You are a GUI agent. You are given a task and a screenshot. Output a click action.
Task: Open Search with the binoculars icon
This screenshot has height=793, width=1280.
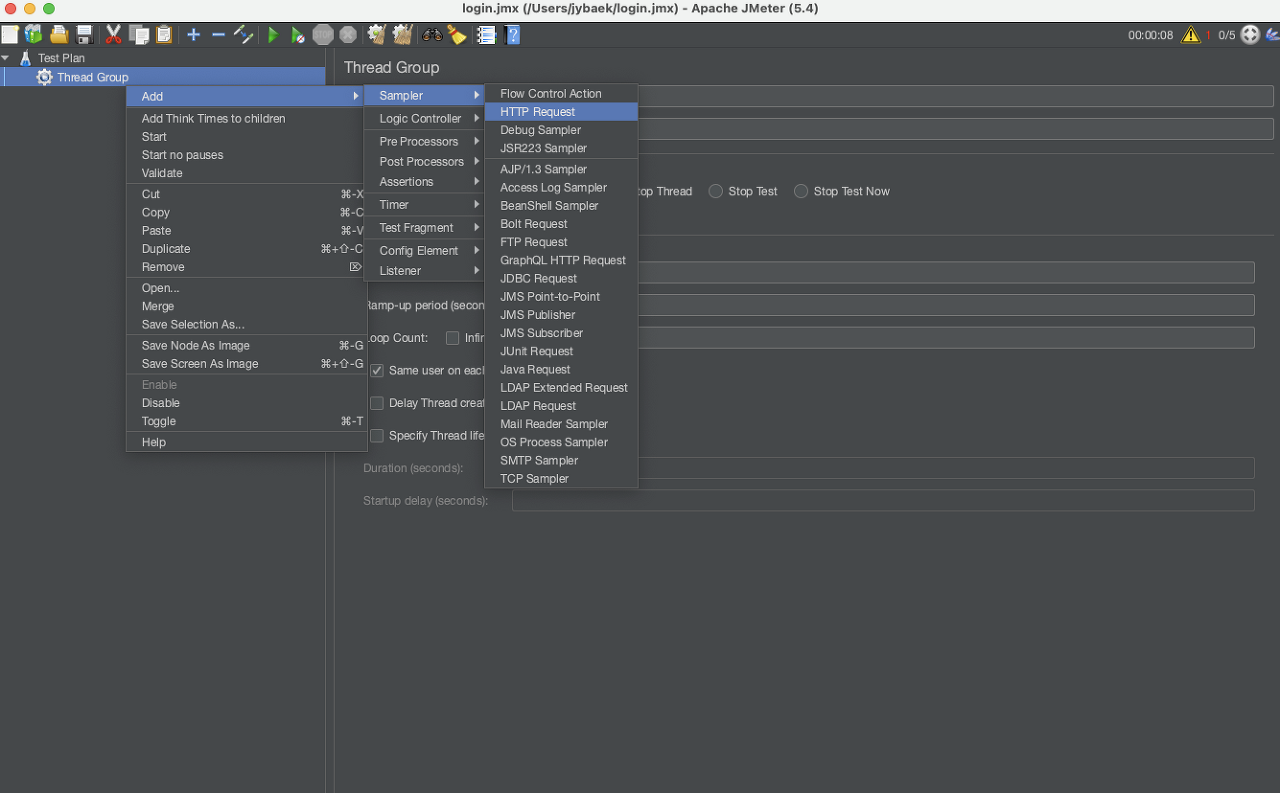pyautogui.click(x=432, y=35)
